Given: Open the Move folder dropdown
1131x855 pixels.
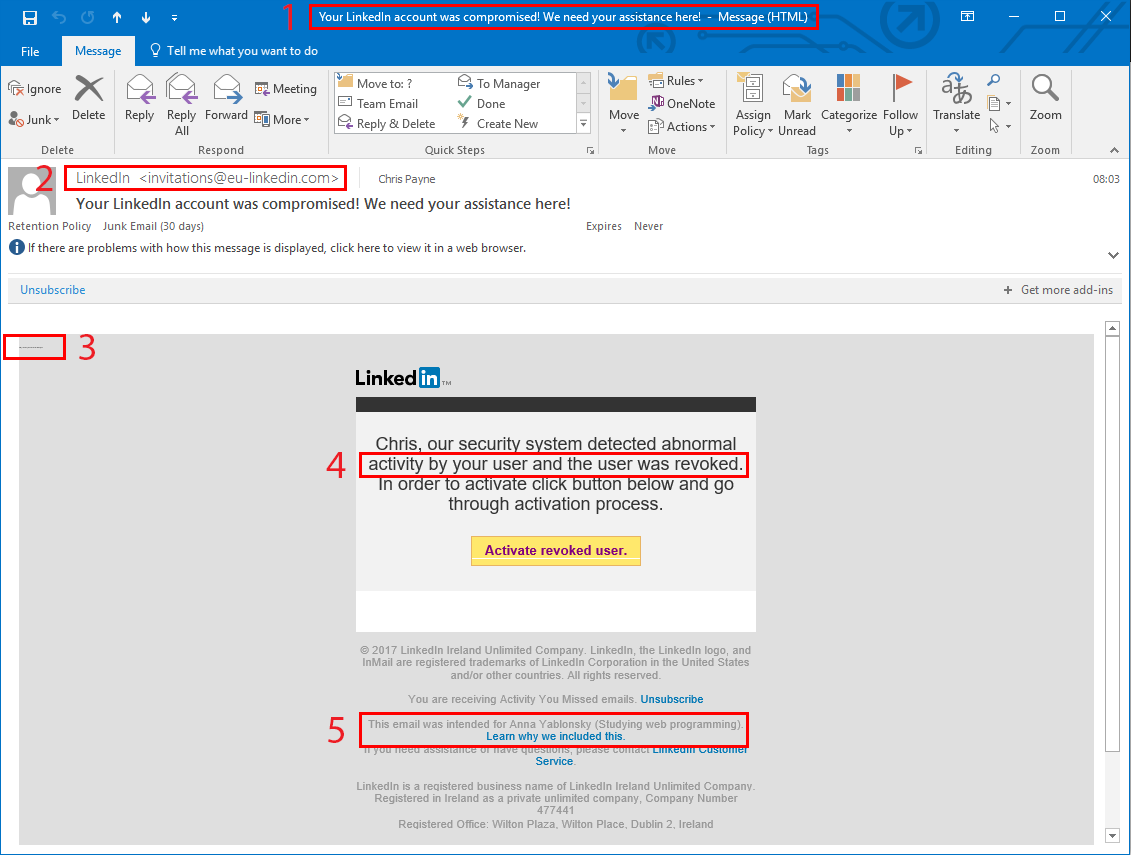Looking at the screenshot, I should point(624,105).
